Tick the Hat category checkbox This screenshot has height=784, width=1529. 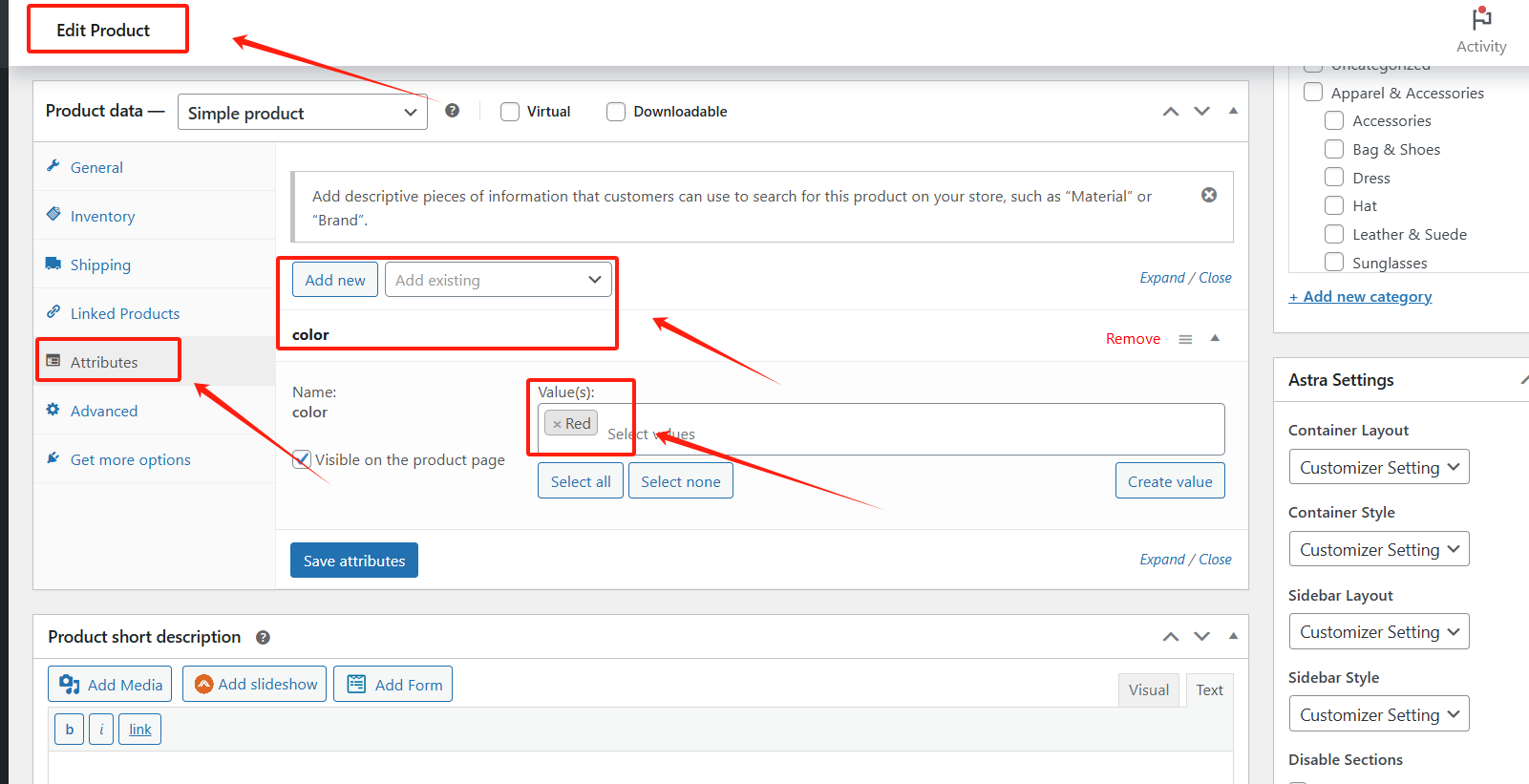pos(1334,205)
